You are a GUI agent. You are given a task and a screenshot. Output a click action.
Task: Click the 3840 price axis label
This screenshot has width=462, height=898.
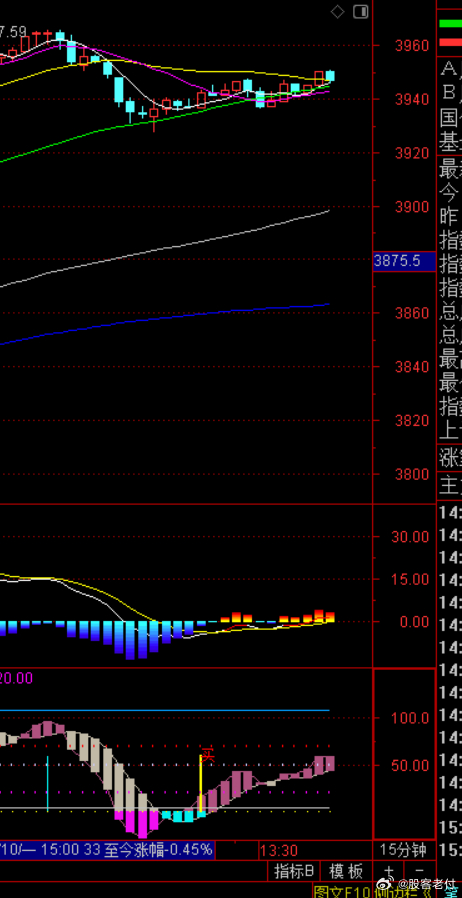pos(411,367)
